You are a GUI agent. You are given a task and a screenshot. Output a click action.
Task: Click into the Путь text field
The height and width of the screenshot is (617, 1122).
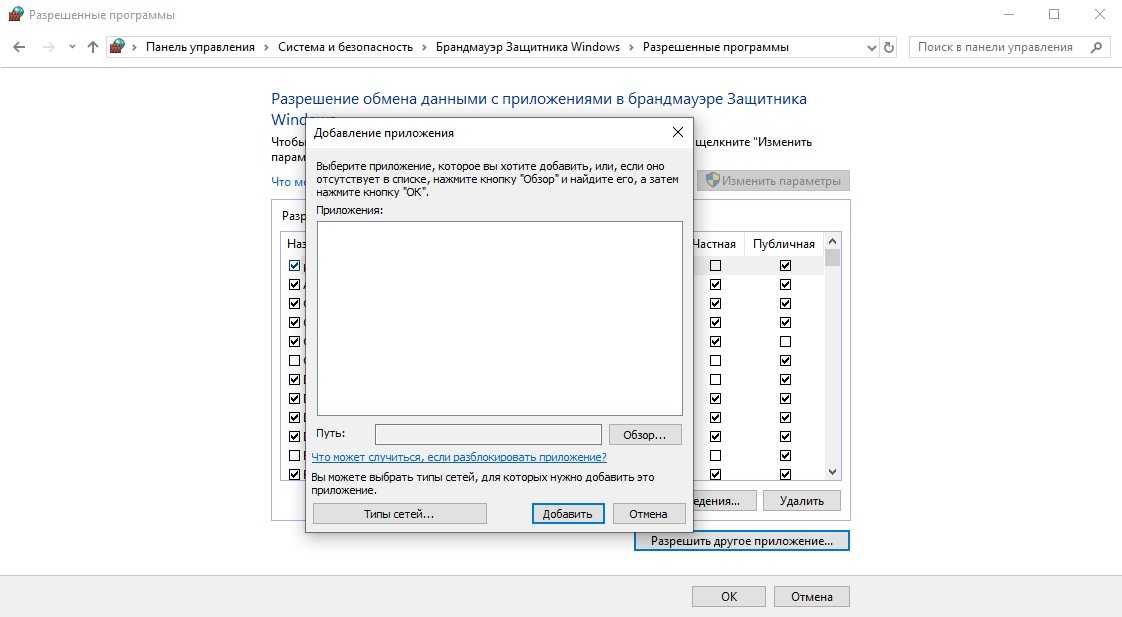488,434
